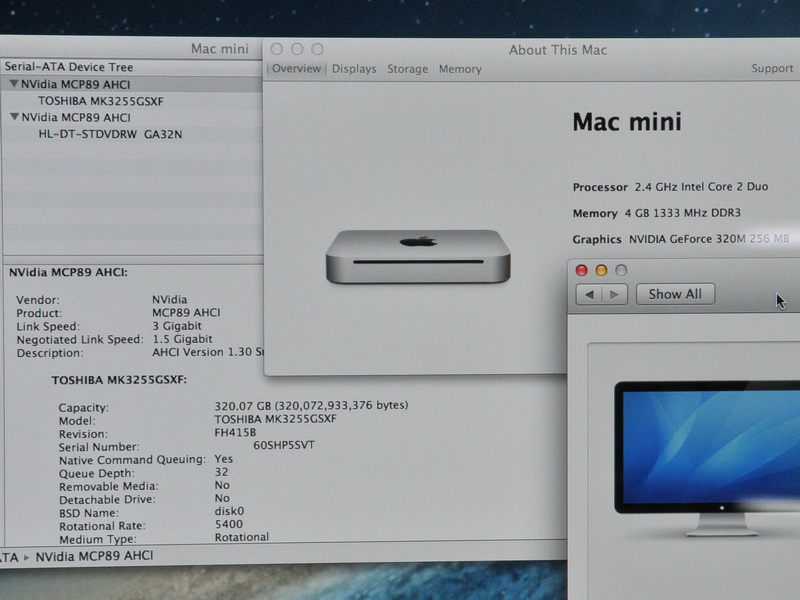
Task: Click the Vendor value NVidia
Action: (169, 299)
